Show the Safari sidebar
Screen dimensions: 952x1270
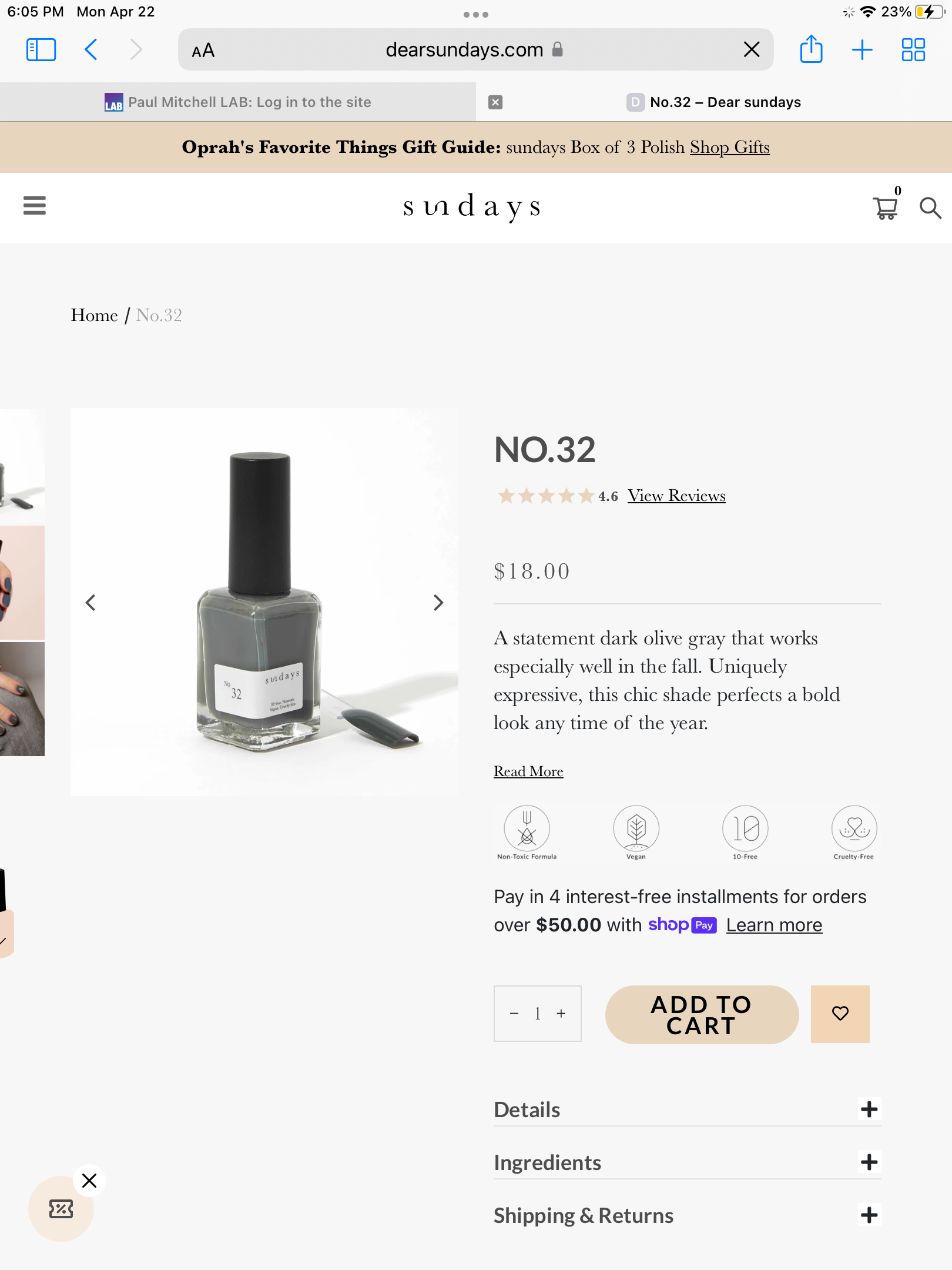pos(41,49)
